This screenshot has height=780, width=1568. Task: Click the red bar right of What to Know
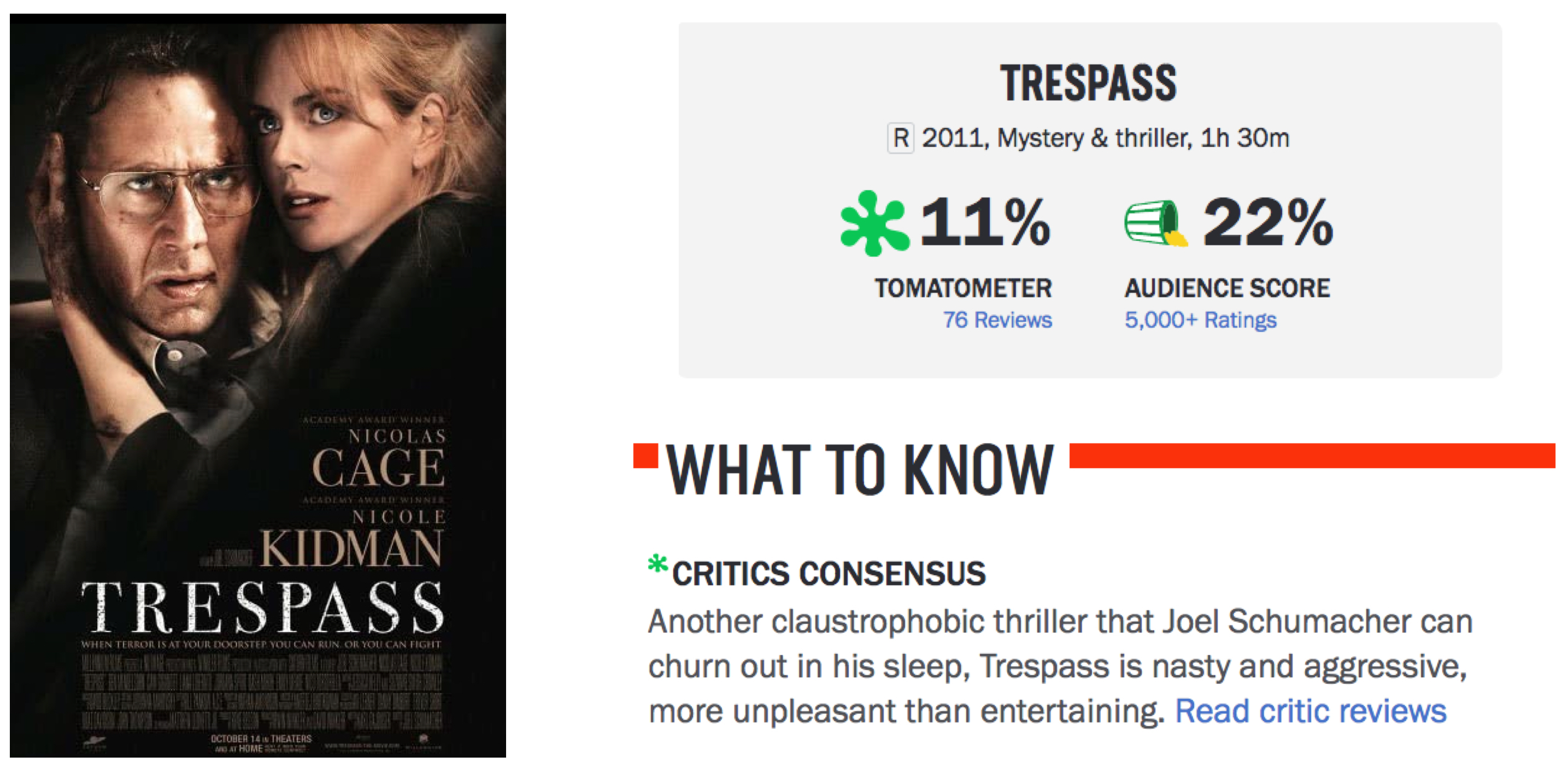pyautogui.click(x=1312, y=456)
